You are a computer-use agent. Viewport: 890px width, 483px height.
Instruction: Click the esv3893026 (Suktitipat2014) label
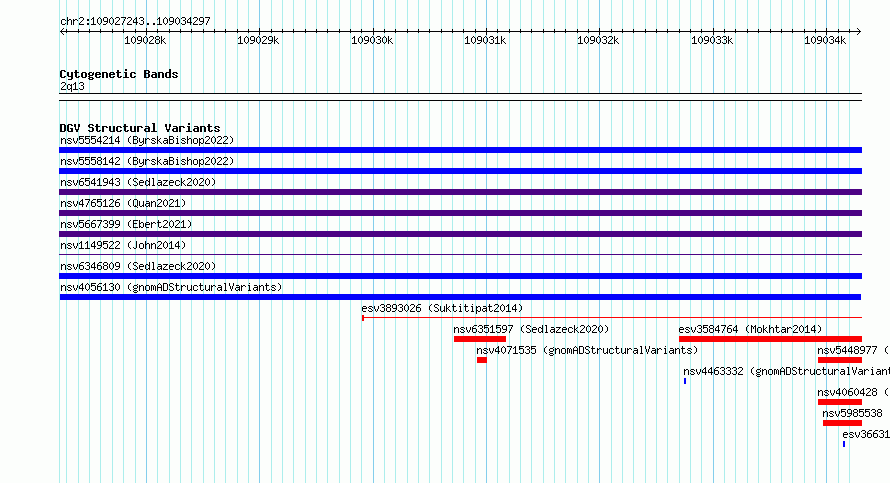(x=442, y=308)
